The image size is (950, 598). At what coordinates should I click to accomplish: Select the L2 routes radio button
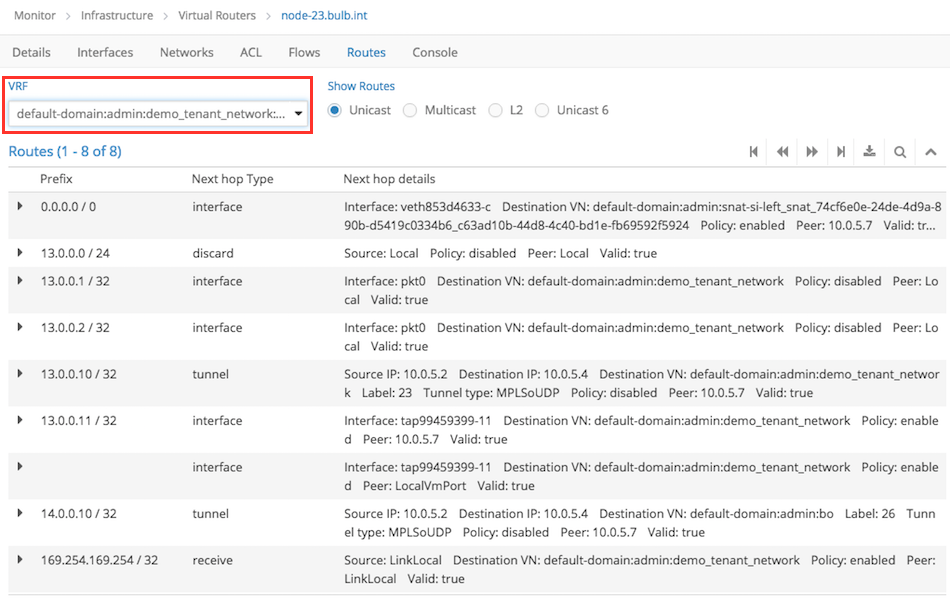click(x=496, y=110)
